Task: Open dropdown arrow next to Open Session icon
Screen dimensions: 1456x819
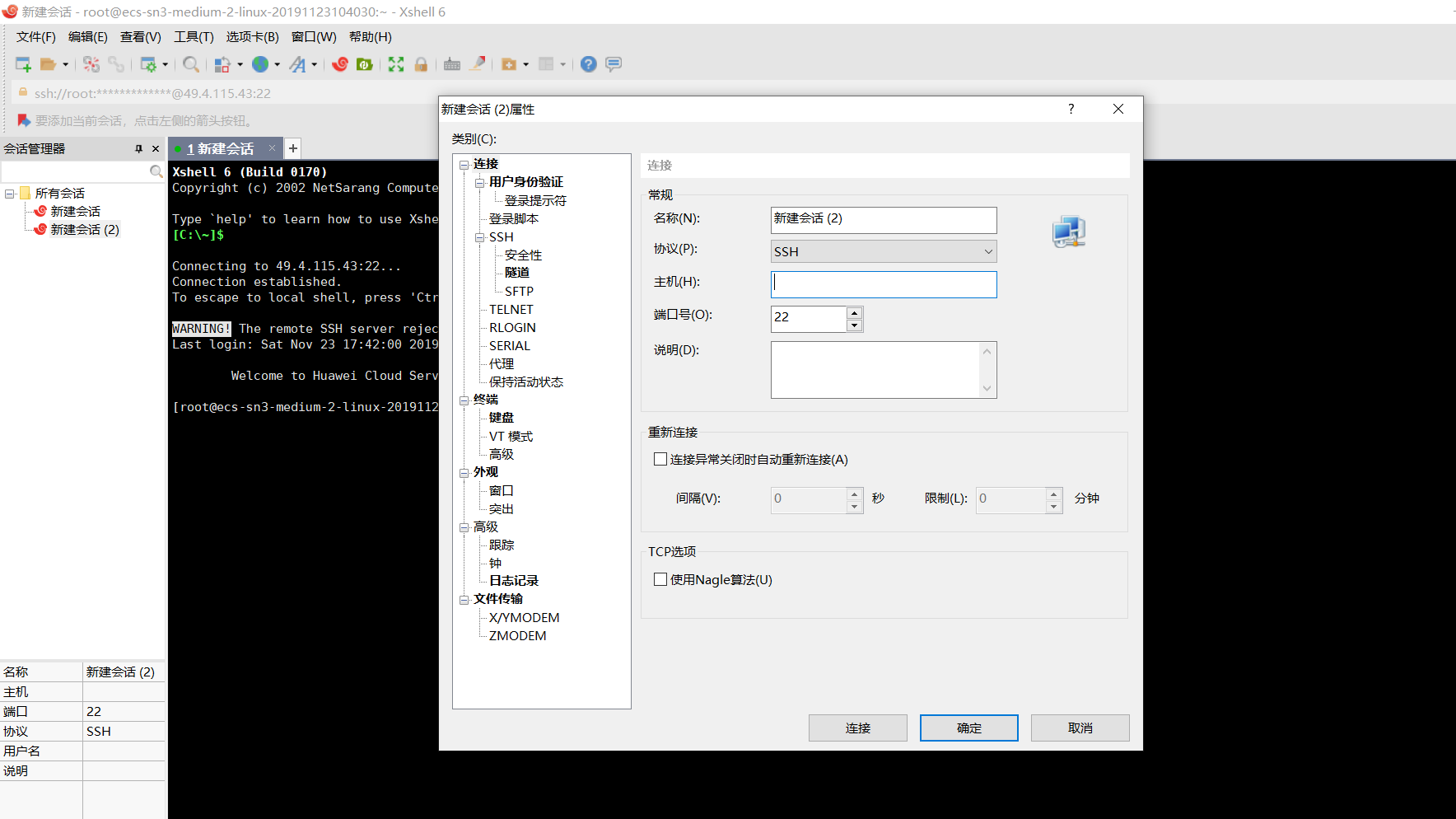Action: (x=65, y=64)
